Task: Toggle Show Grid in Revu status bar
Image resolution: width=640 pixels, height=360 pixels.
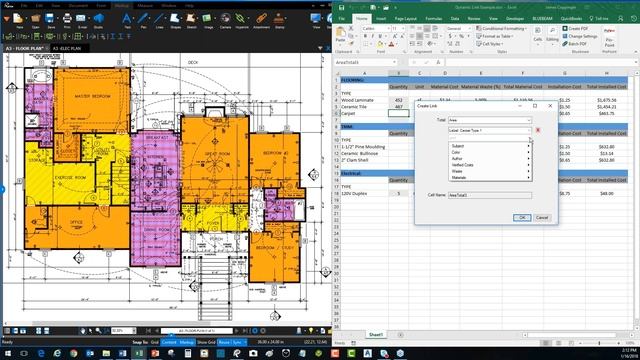Action: pyautogui.click(x=207, y=342)
